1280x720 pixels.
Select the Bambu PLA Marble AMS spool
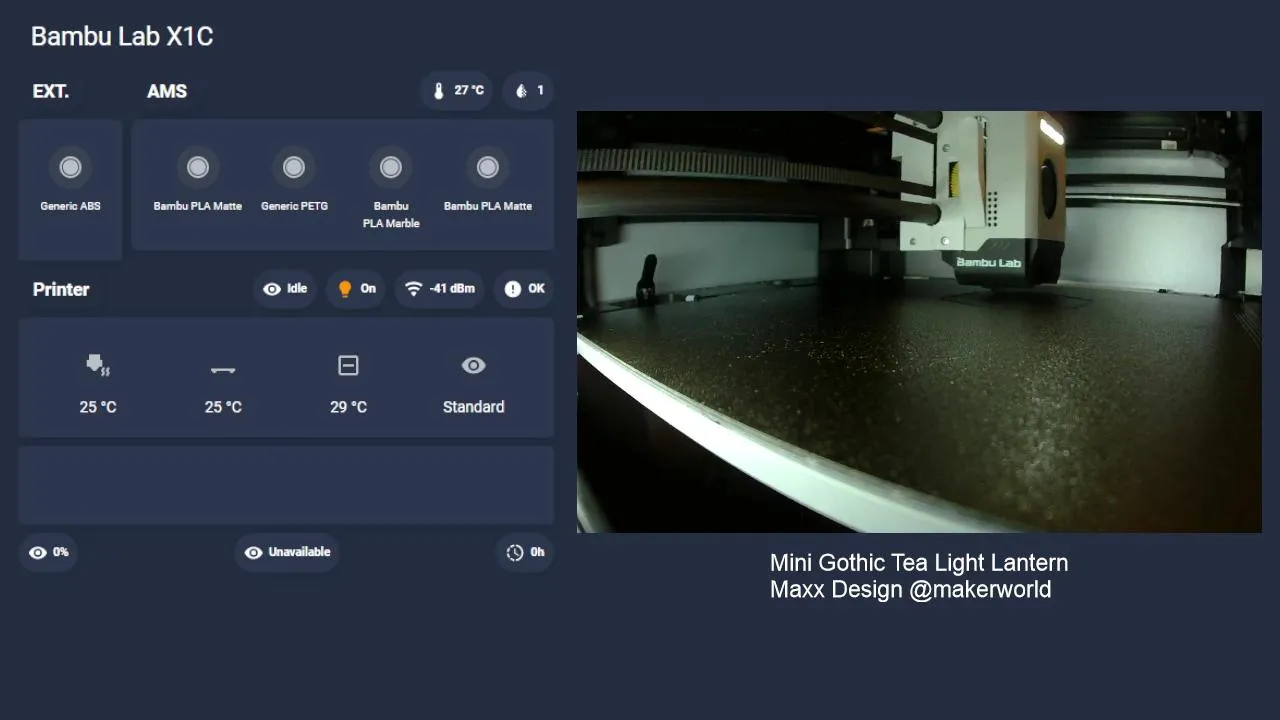coord(391,167)
